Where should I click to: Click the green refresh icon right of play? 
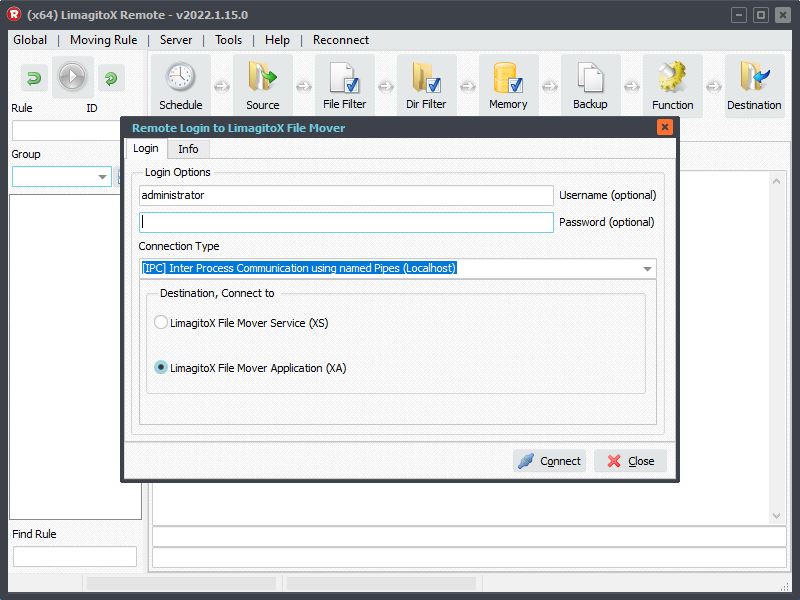111,78
